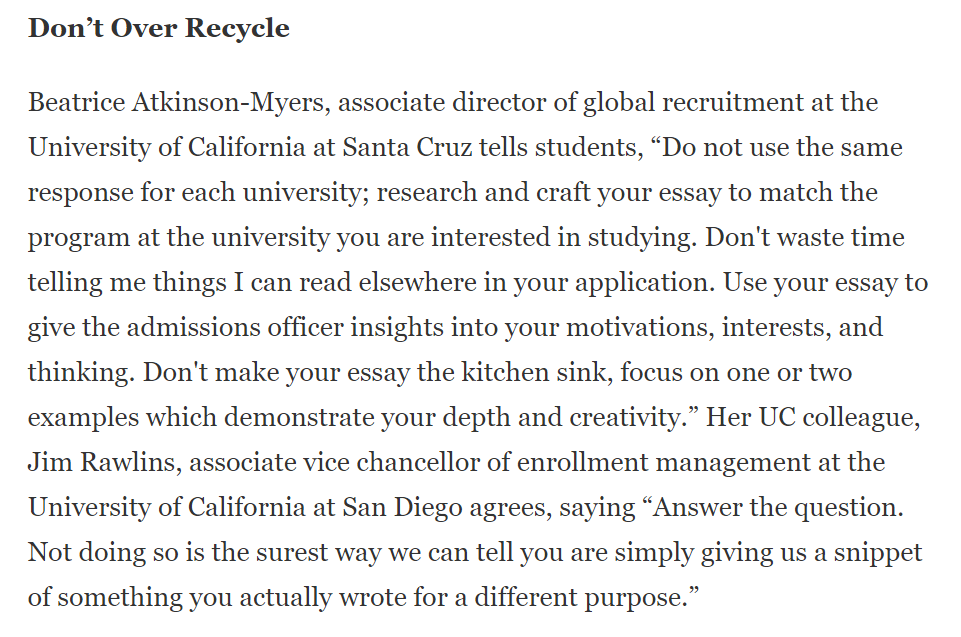The height and width of the screenshot is (637, 961).
Task: Click the phrase associate vice chancellor
Action: point(335,462)
